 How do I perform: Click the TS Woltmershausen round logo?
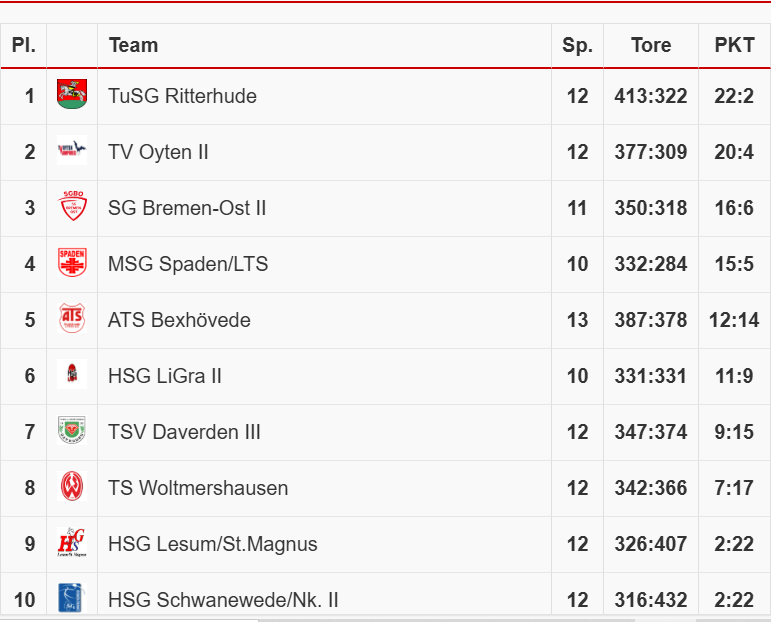tap(72, 488)
